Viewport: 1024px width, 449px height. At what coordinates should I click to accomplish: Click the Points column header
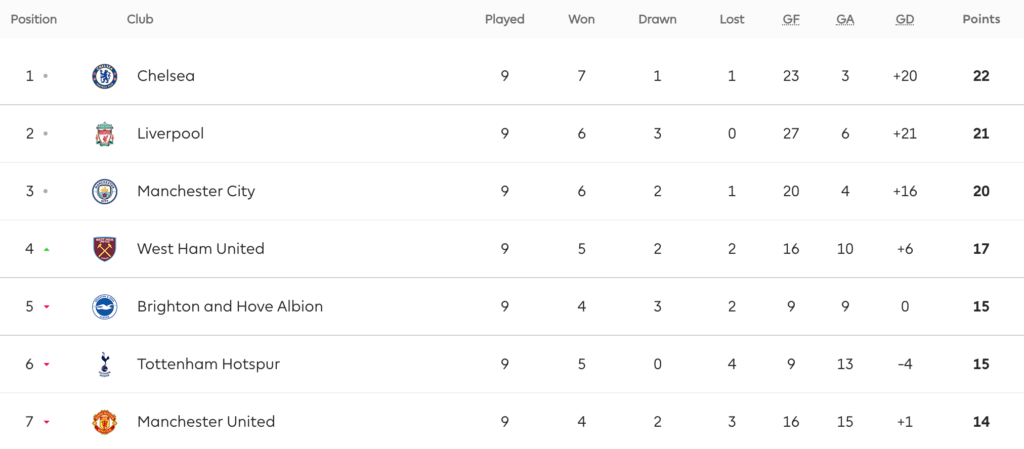pos(981,19)
